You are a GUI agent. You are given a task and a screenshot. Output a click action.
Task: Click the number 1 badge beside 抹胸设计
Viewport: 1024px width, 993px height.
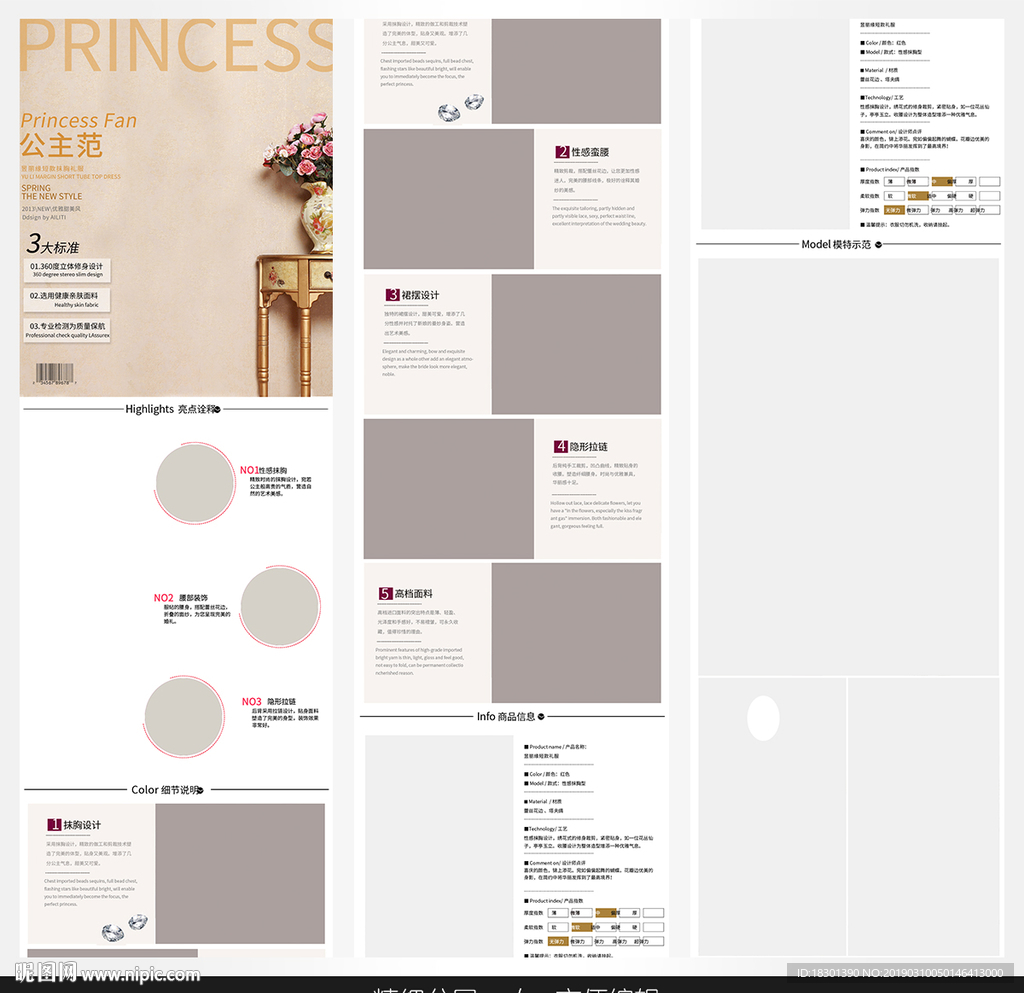click(54, 825)
